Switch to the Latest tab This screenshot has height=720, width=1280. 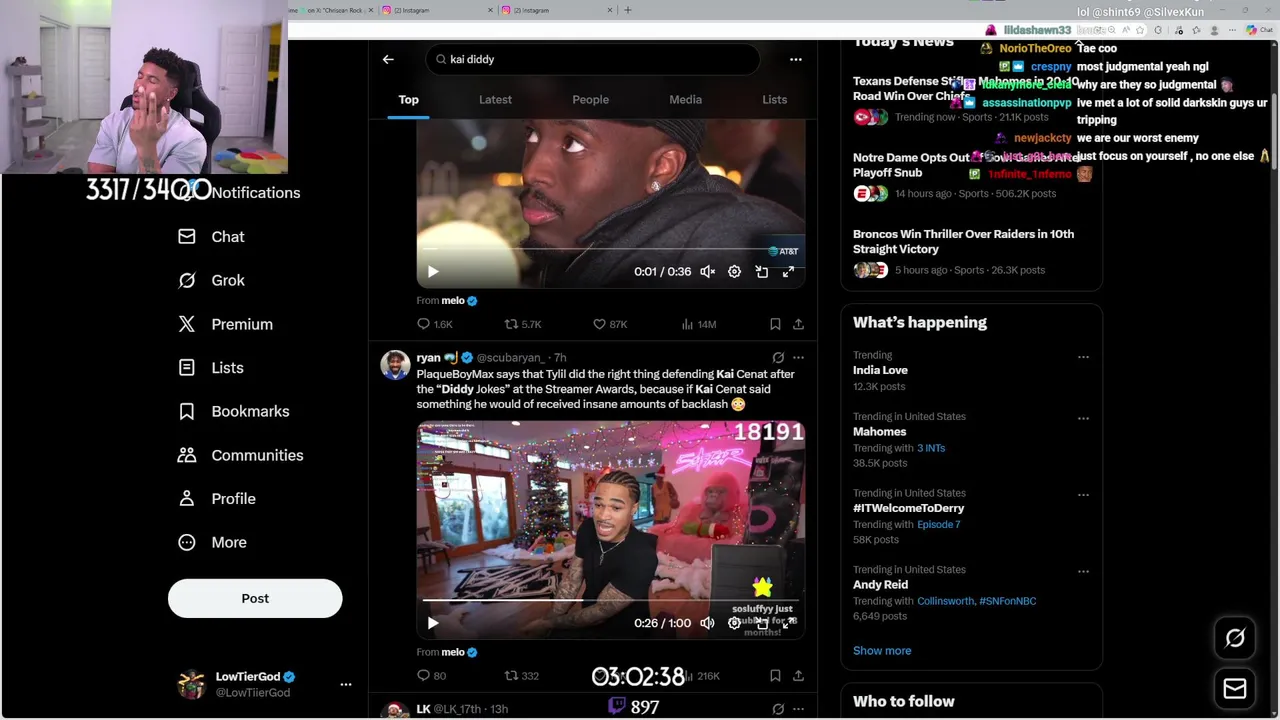pyautogui.click(x=495, y=100)
